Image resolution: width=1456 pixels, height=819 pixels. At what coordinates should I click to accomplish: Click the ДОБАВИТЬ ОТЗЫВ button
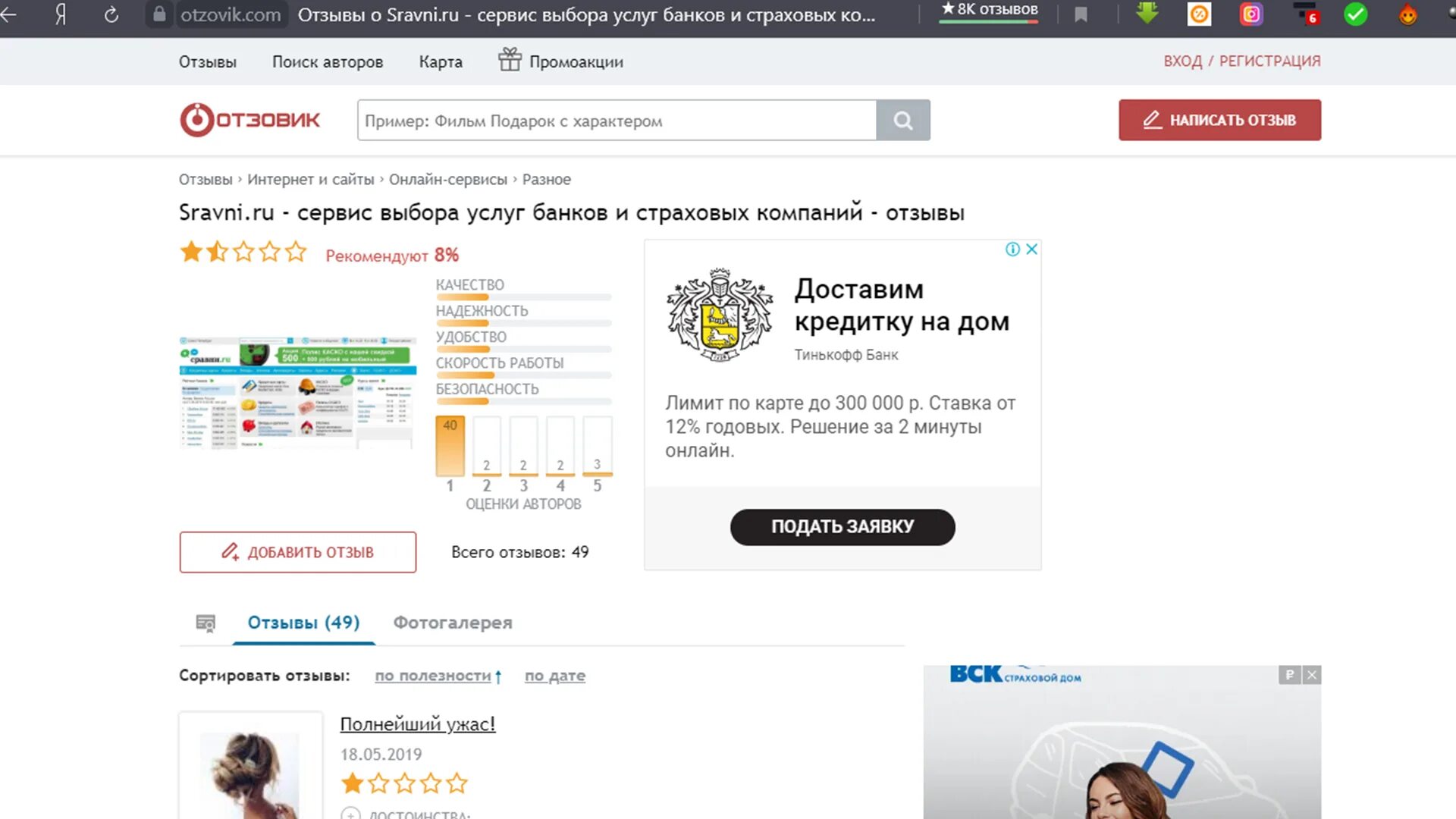298,552
